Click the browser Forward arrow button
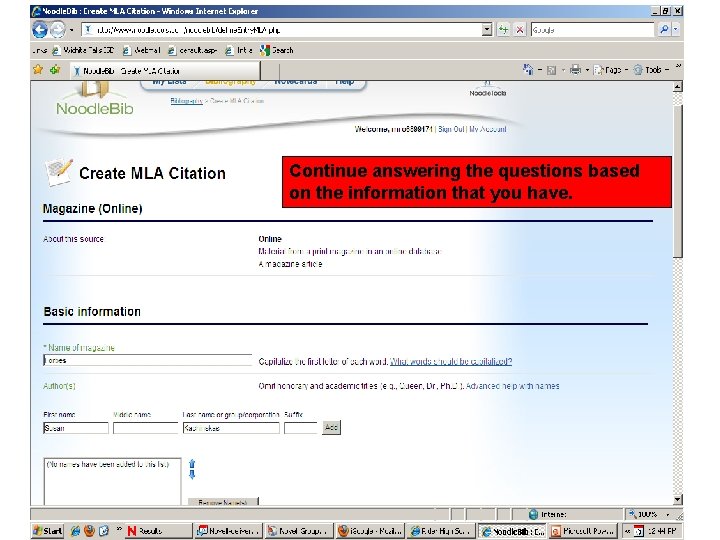This screenshot has height=540, width=720. (x=57, y=30)
